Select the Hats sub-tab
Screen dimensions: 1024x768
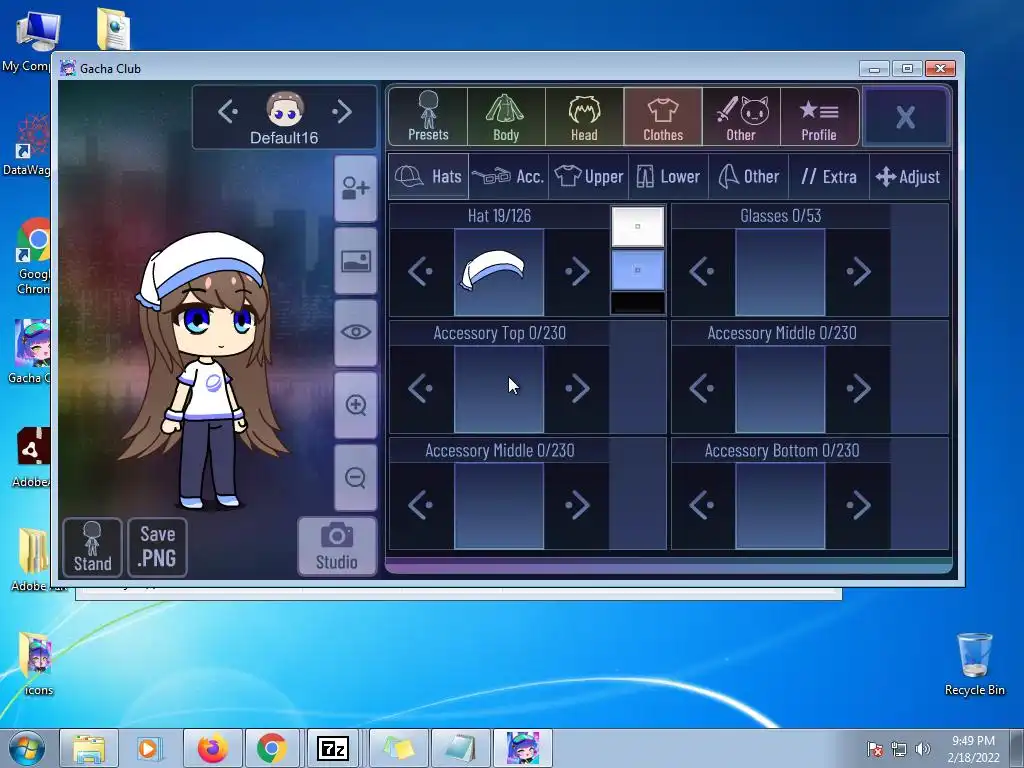428,176
